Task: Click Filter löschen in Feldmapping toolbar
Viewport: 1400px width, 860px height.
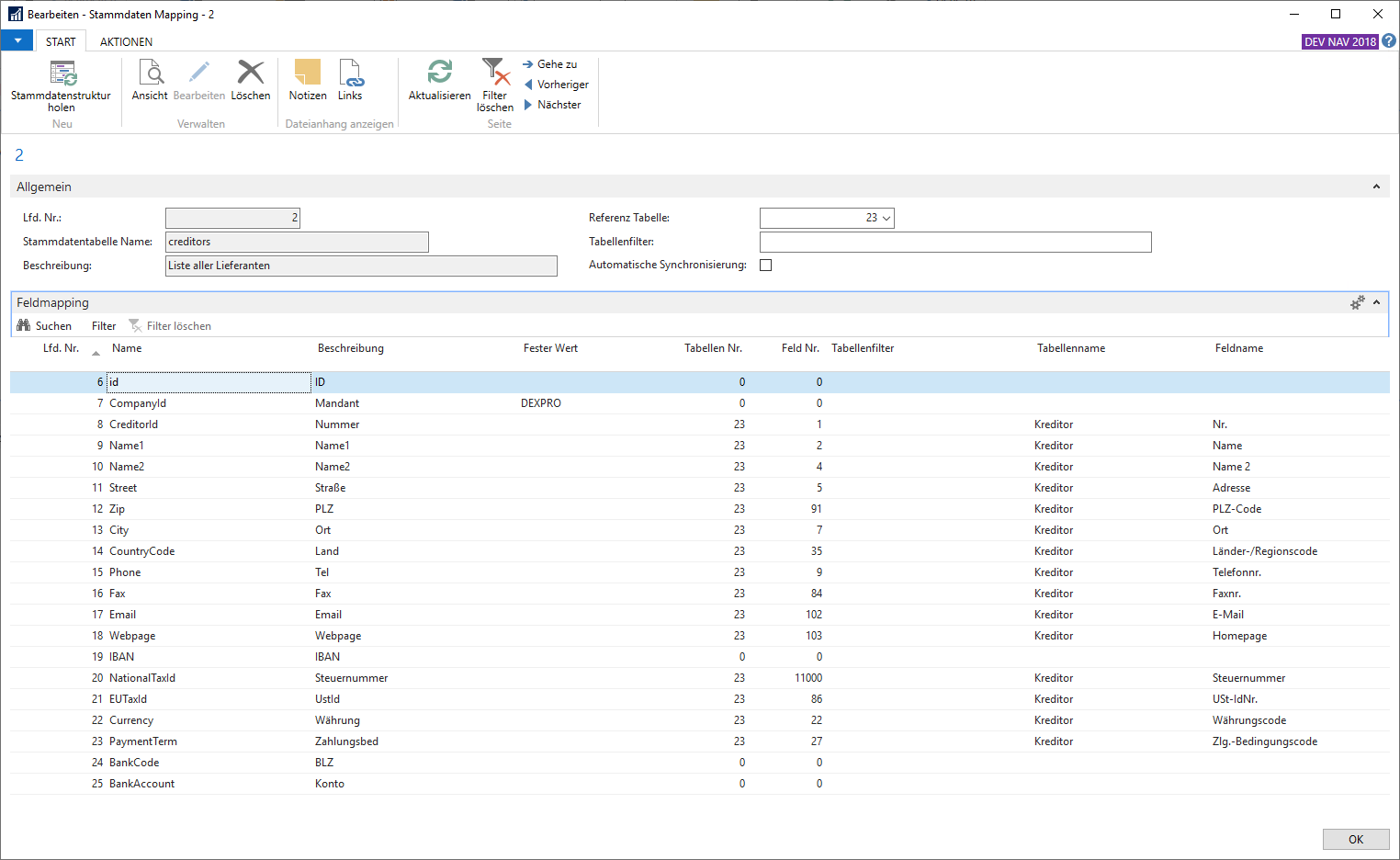Action: tap(170, 326)
